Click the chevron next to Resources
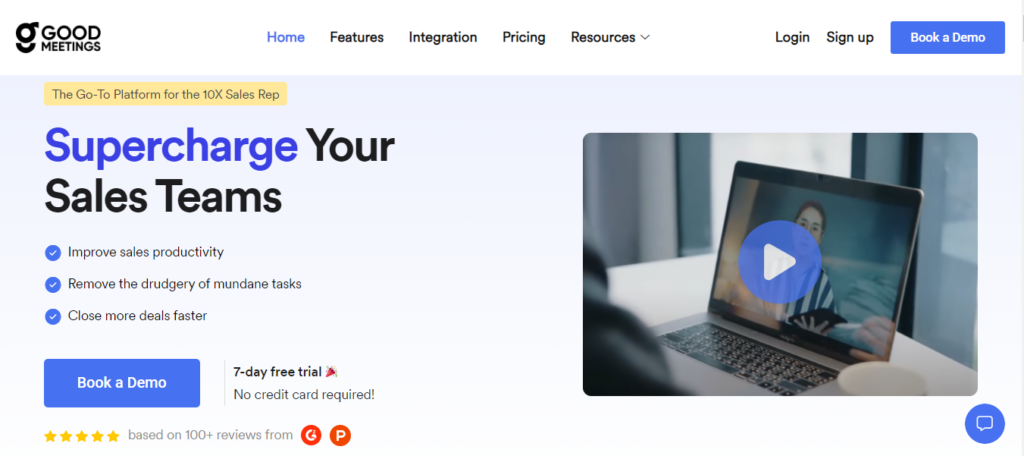The image size is (1024, 456). coord(645,38)
